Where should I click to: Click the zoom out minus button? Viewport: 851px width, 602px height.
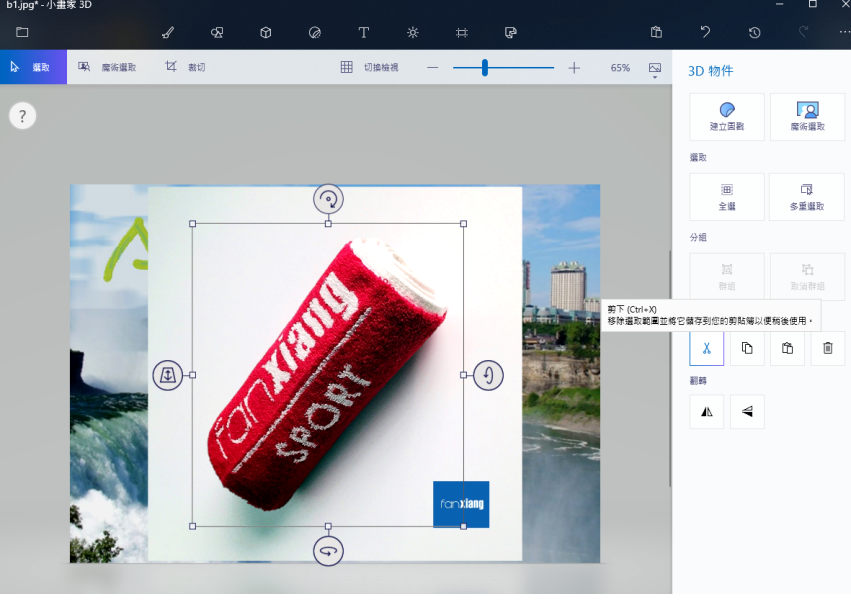pyautogui.click(x=433, y=68)
